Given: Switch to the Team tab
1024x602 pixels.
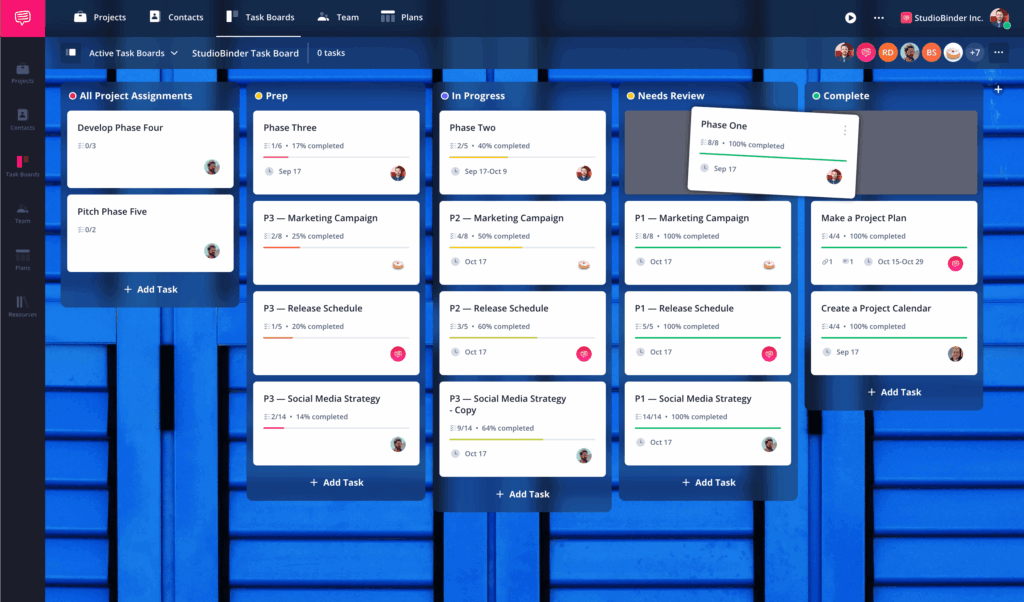Looking at the screenshot, I should tap(338, 17).
